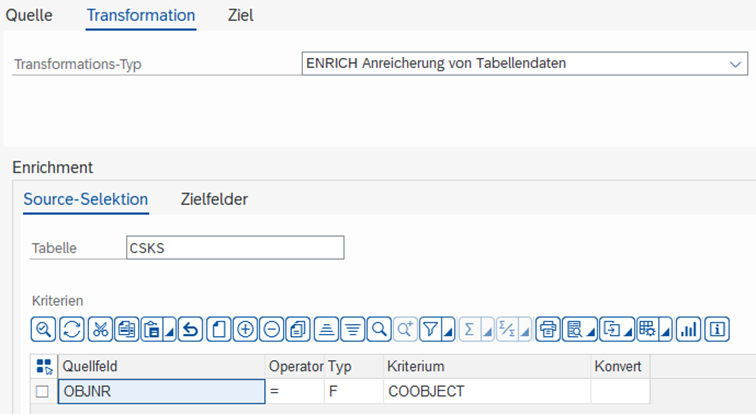Insert row with plus circle icon

click(245, 330)
